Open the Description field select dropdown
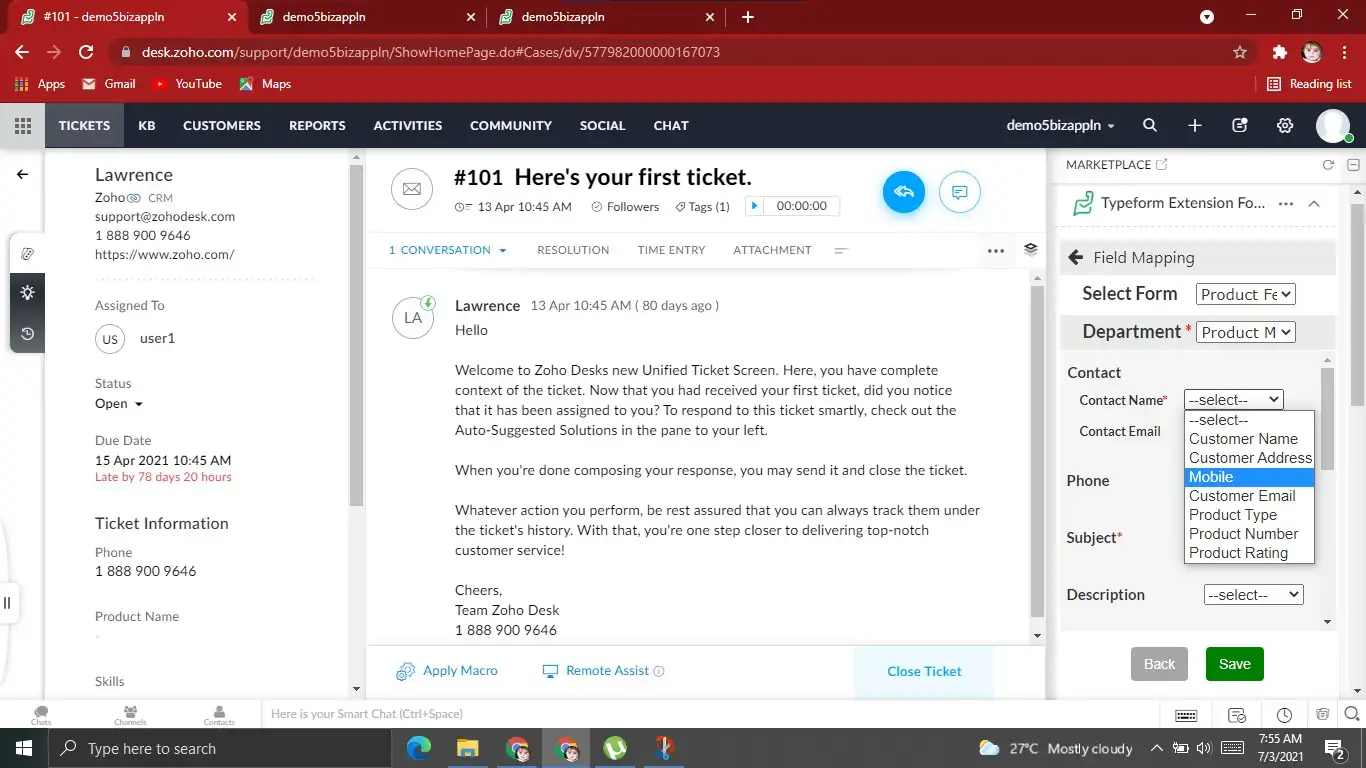The height and width of the screenshot is (768, 1366). click(x=1253, y=594)
